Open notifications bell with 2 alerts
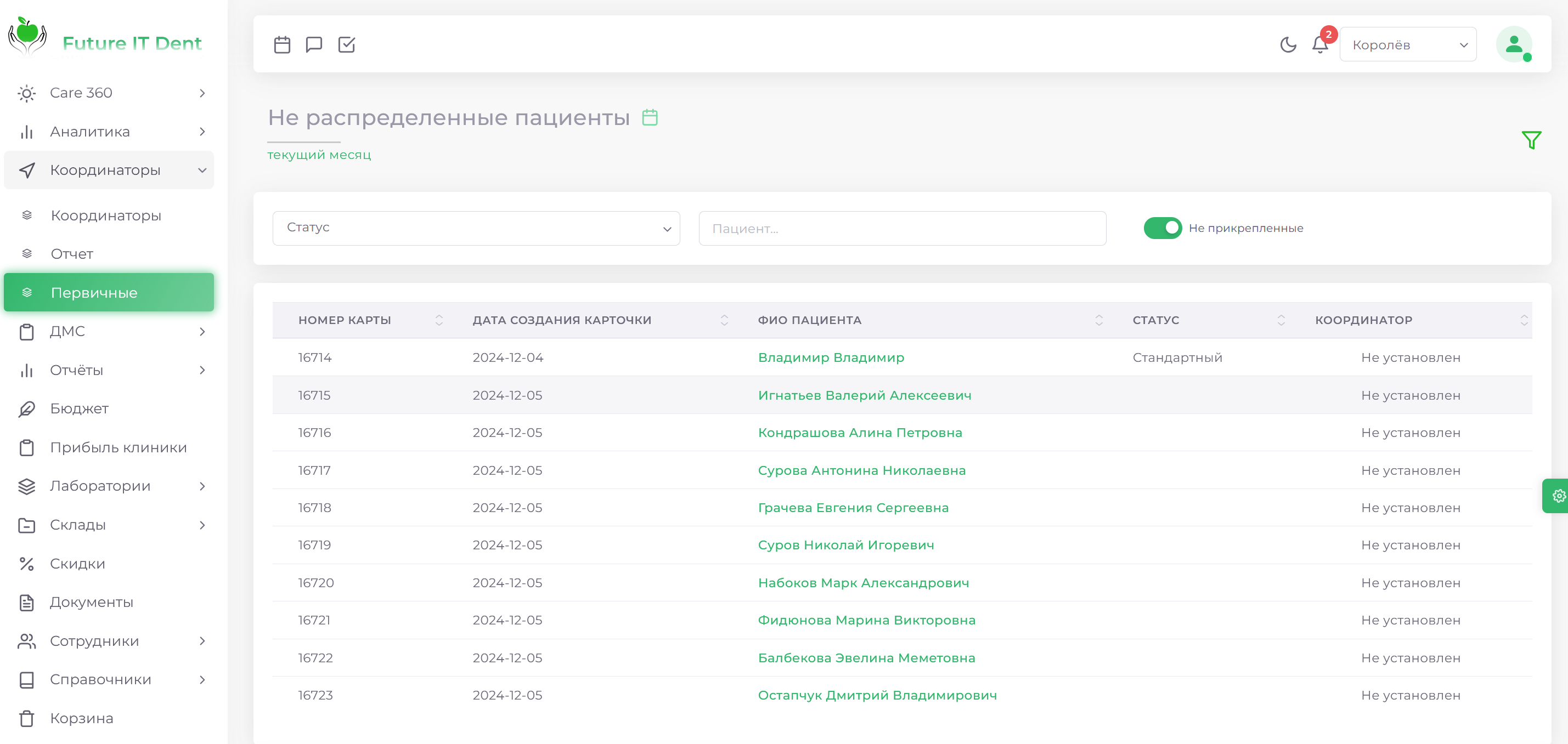 click(x=1319, y=44)
